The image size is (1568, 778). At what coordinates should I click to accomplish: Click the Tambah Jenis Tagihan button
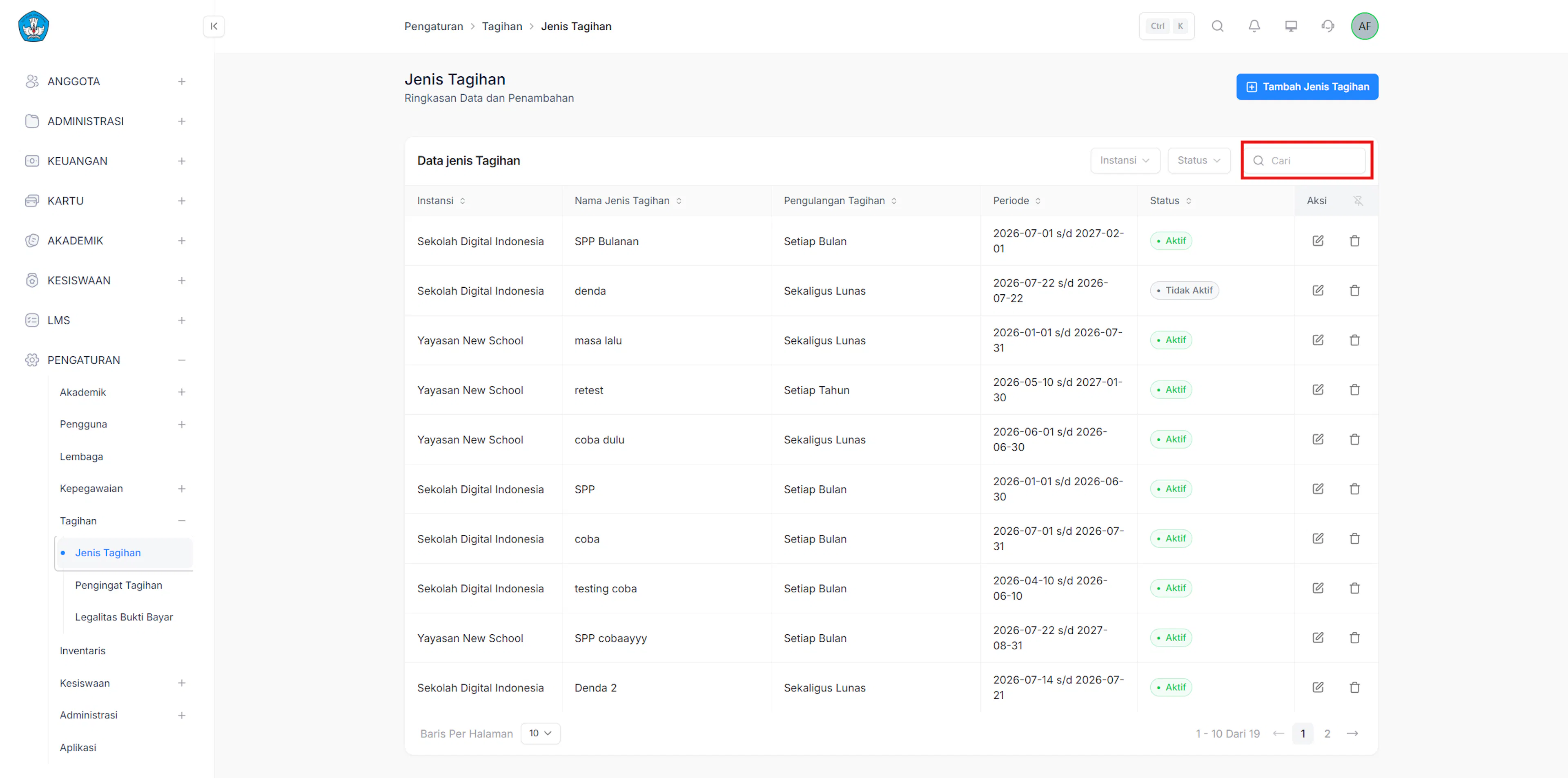point(1307,87)
